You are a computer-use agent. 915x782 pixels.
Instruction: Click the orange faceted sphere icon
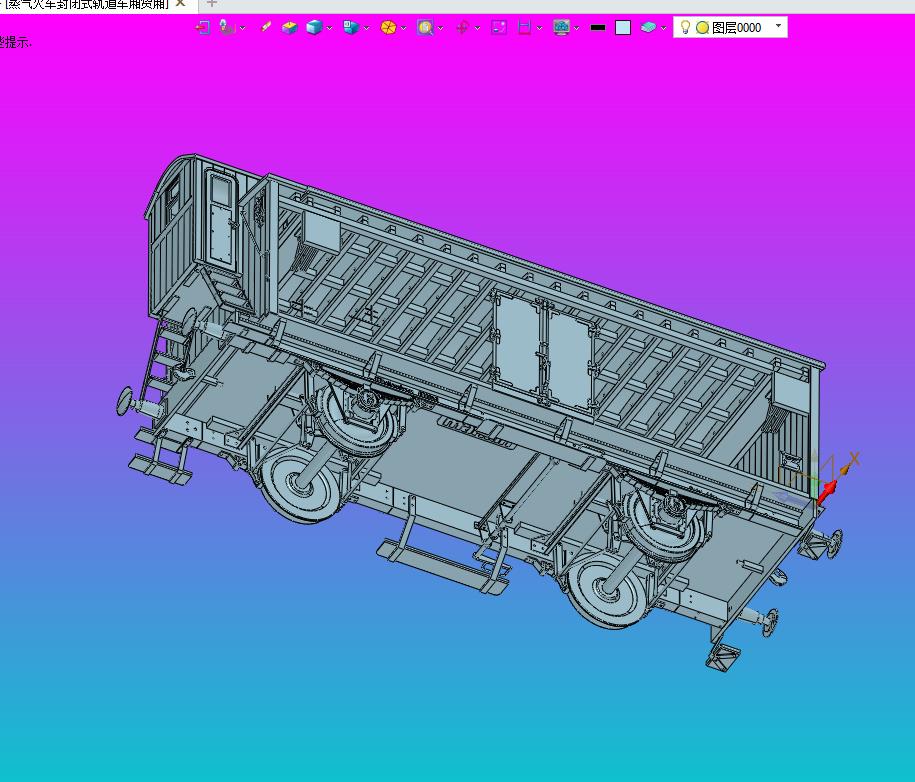pyautogui.click(x=388, y=27)
